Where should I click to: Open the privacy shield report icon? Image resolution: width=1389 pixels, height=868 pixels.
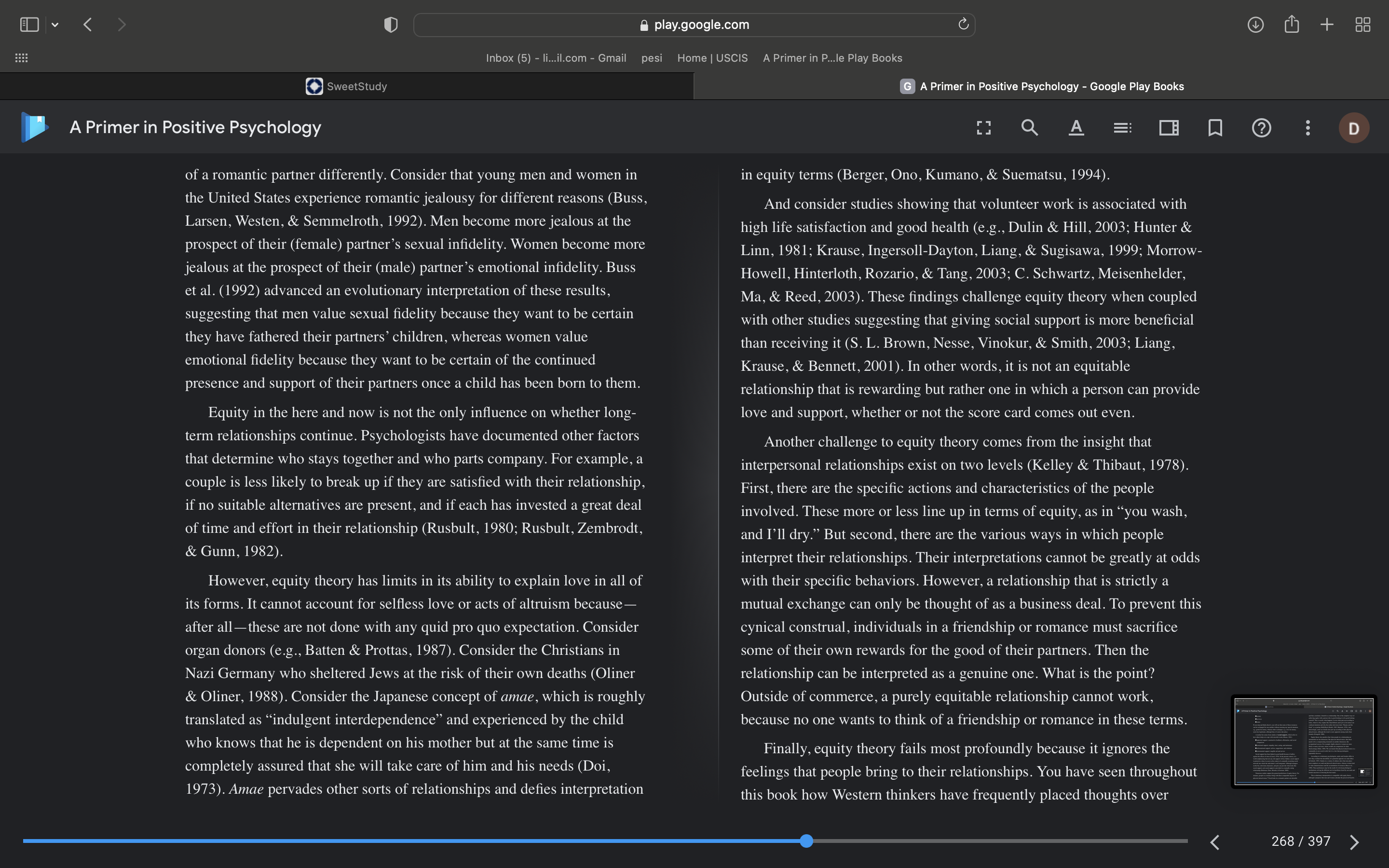391,25
